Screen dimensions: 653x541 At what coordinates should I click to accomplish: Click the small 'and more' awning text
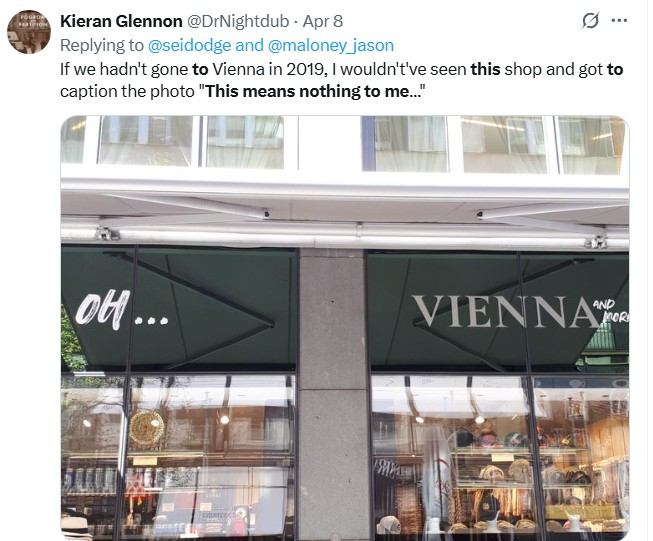click(615, 311)
